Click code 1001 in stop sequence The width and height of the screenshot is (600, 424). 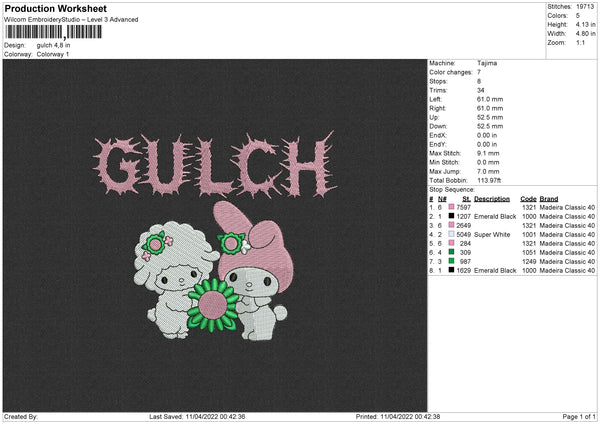pos(529,235)
